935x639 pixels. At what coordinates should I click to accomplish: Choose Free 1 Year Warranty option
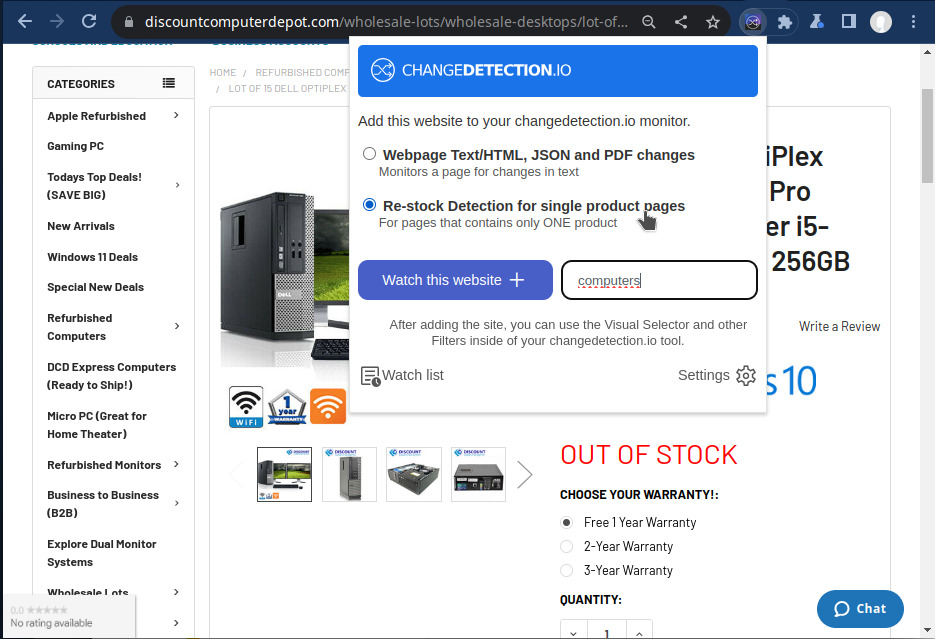click(x=566, y=523)
